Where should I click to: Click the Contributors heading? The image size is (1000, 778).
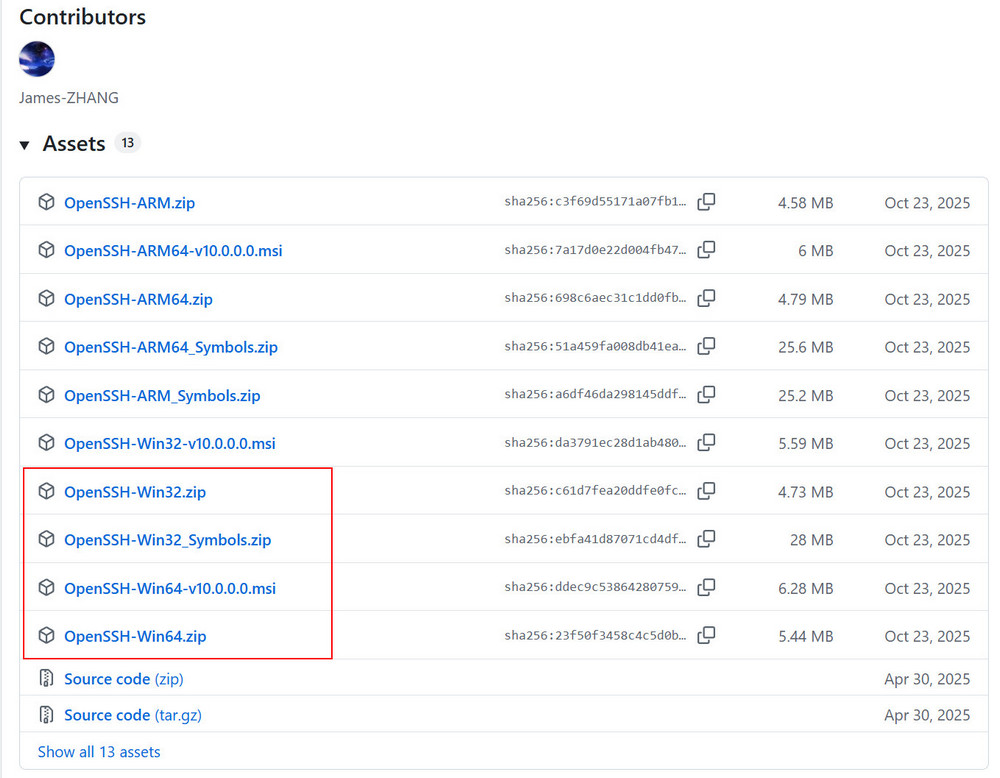coord(82,17)
